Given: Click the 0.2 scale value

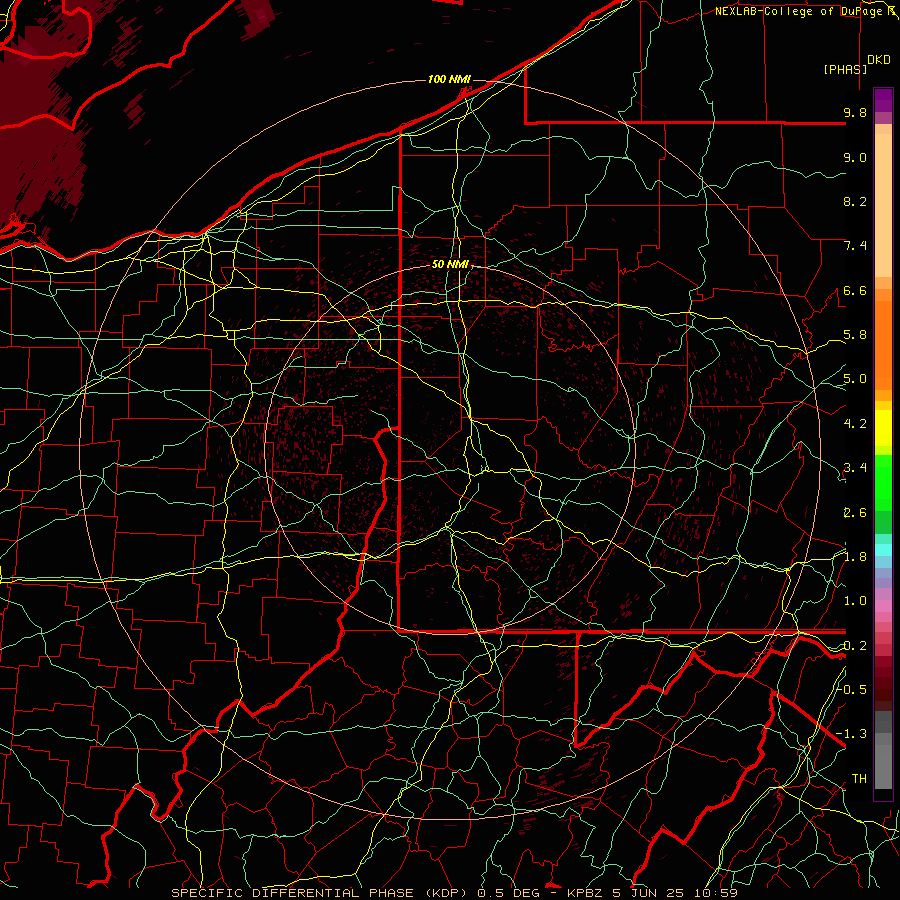Looking at the screenshot, I should pyautogui.click(x=855, y=646).
